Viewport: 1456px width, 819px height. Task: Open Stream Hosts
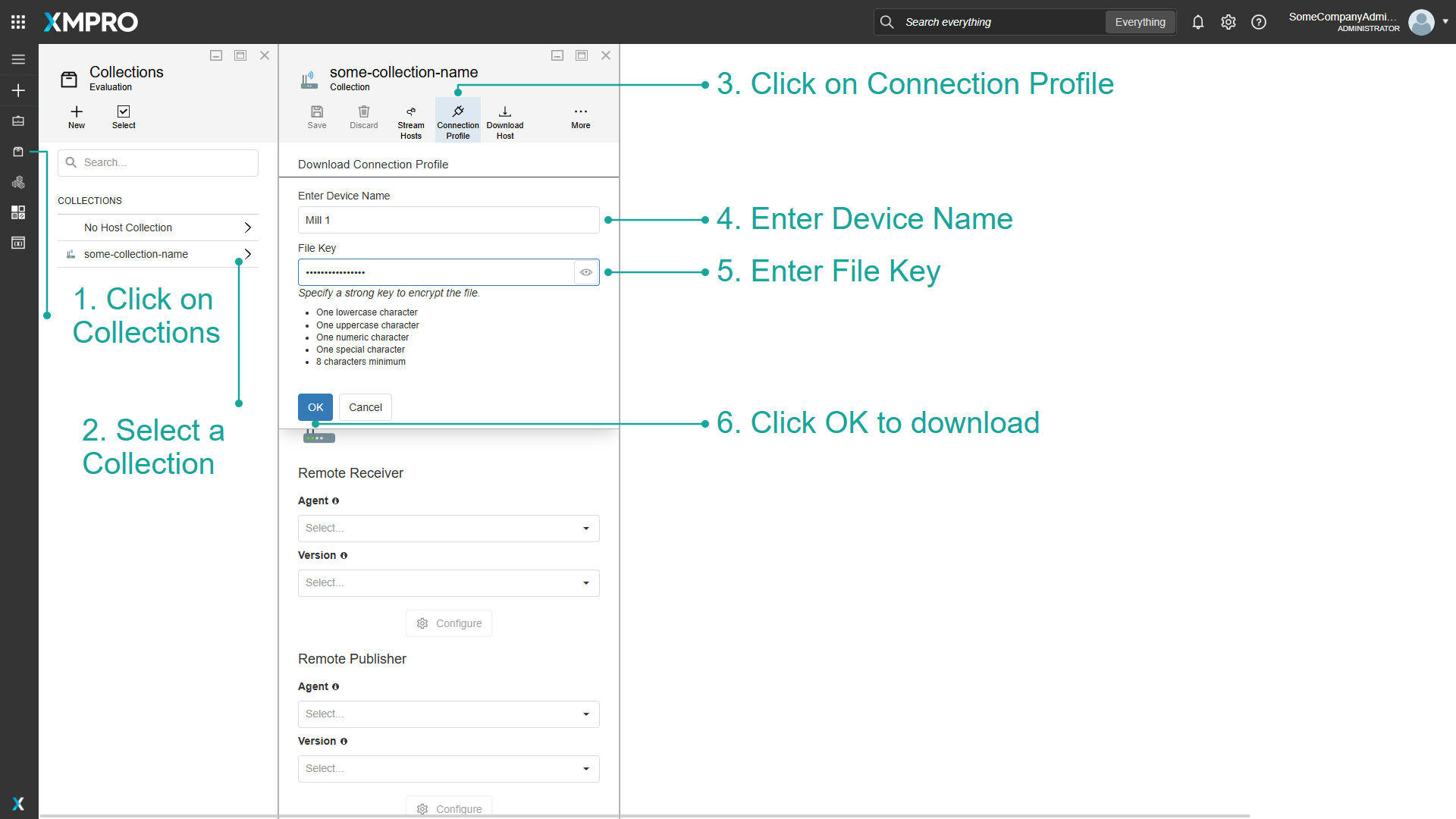pos(411,122)
